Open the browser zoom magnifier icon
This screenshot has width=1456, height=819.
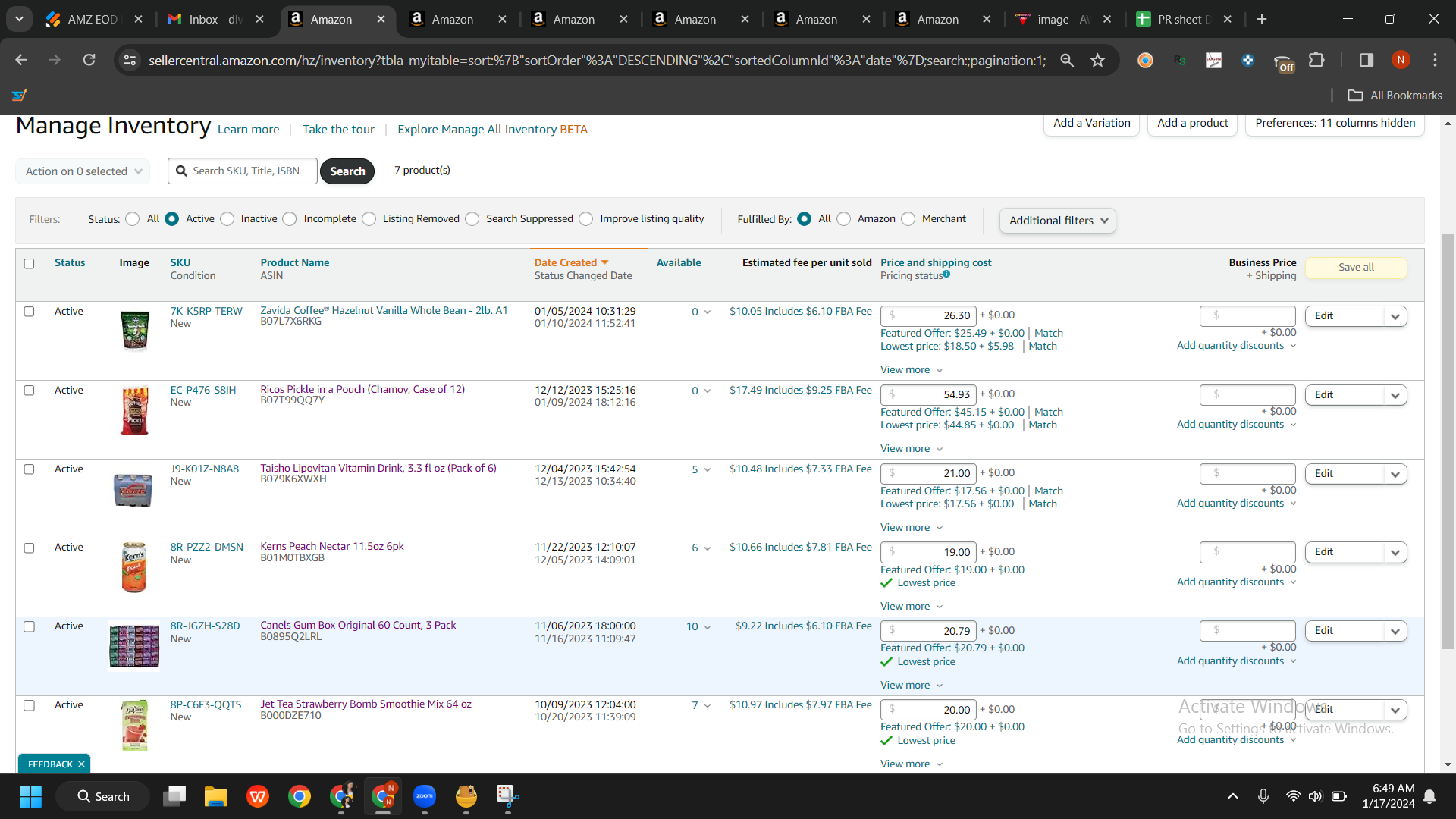click(1067, 60)
